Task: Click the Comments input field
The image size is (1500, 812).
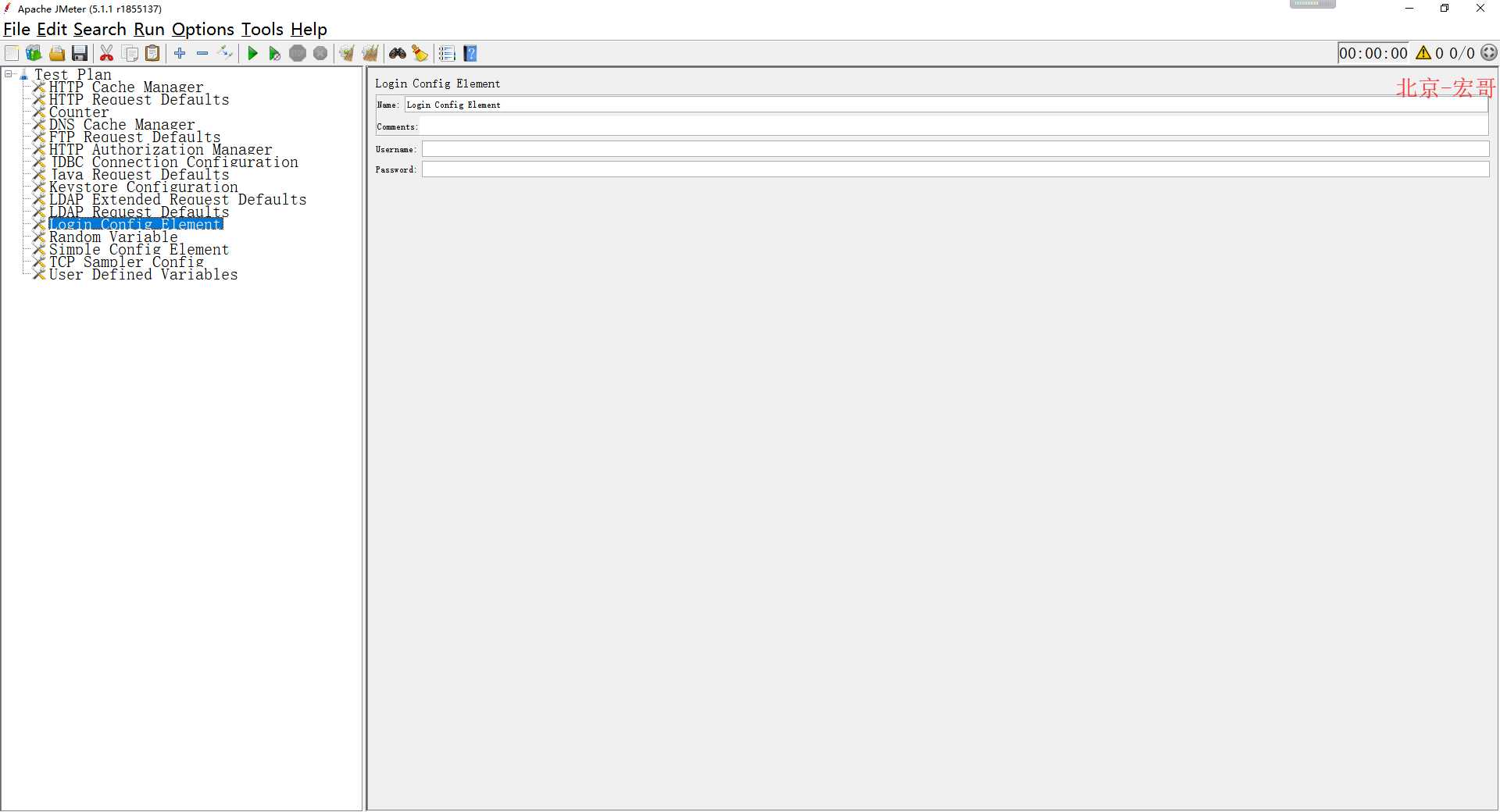Action: [x=955, y=126]
